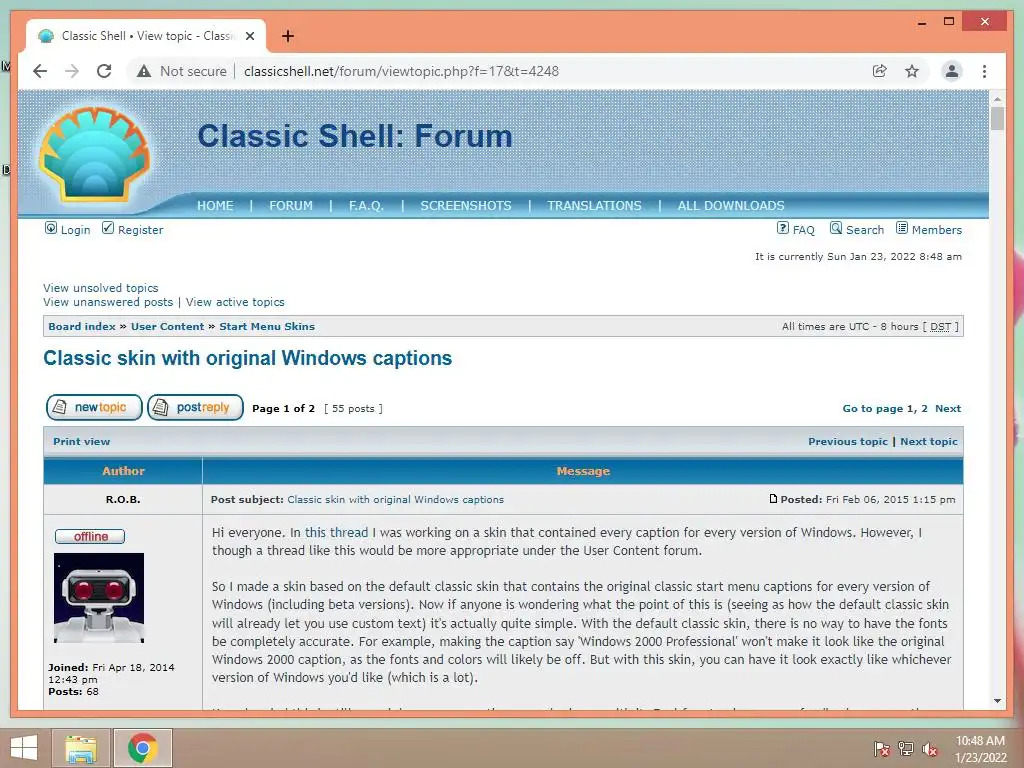This screenshot has width=1024, height=768.
Task: Click the browser forward arrow
Action: (x=72, y=71)
